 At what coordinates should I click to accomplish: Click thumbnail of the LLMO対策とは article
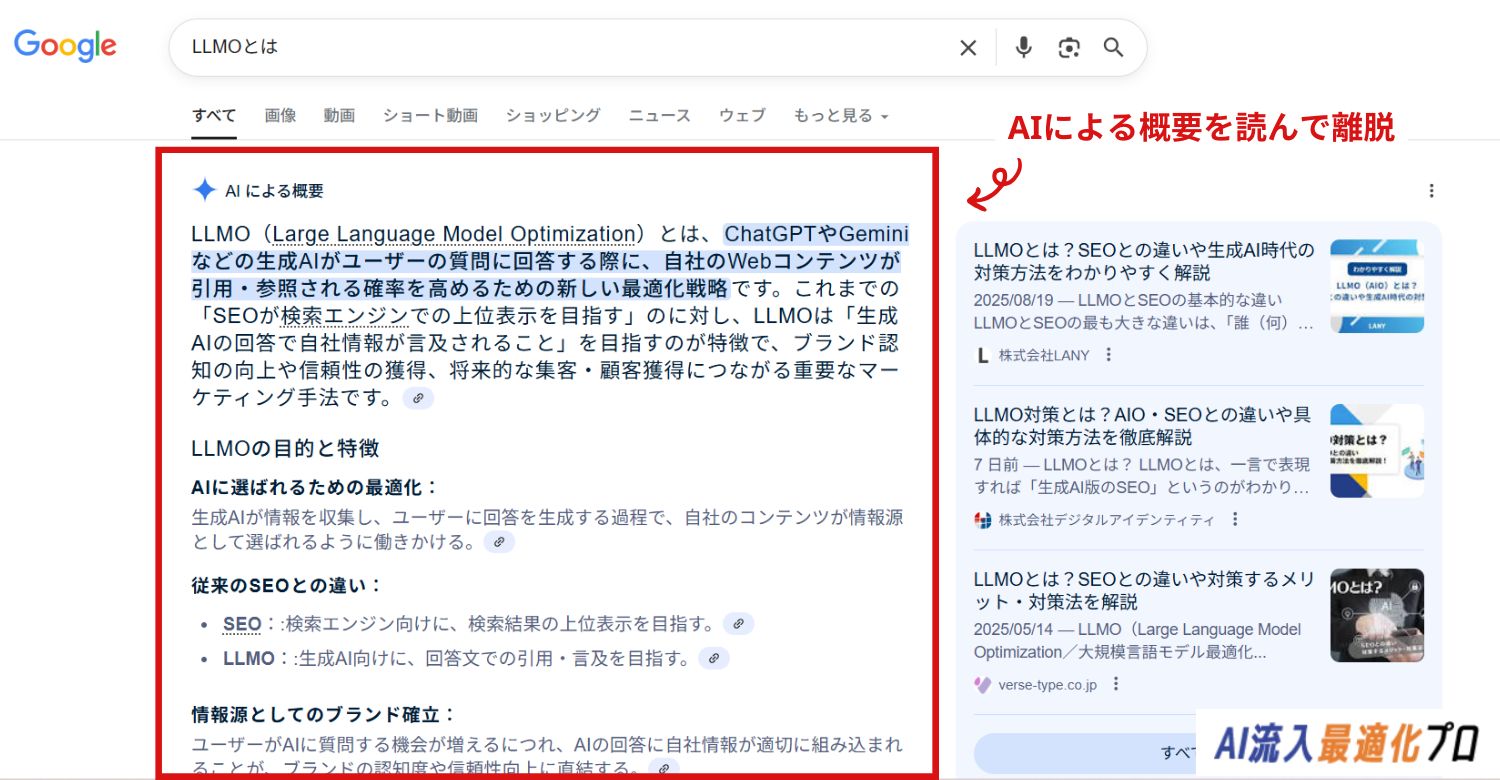(x=1376, y=451)
